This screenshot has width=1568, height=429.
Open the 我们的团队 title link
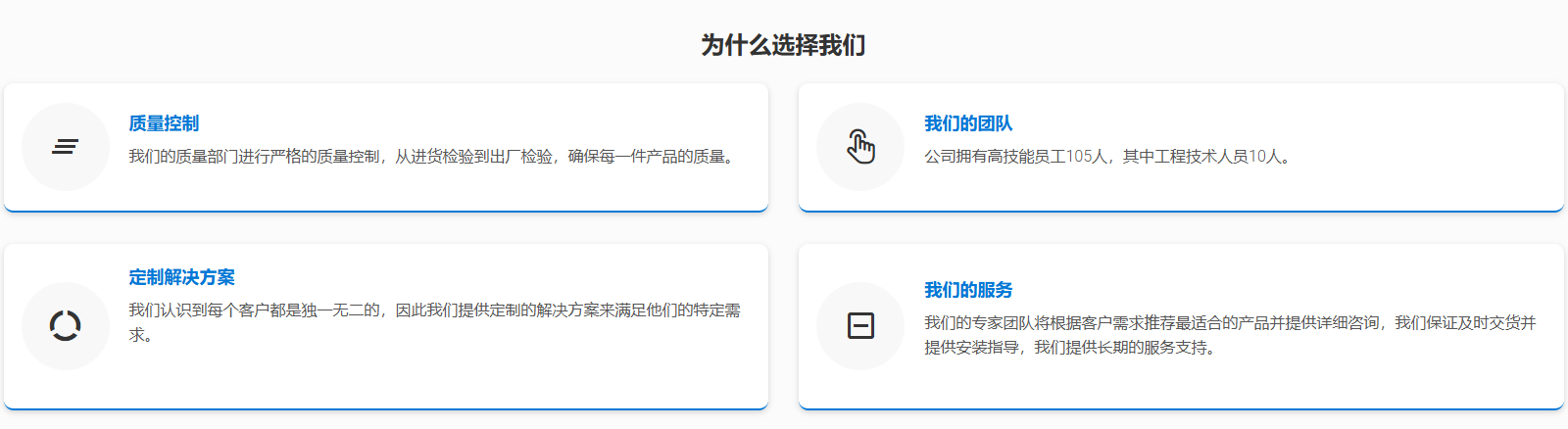(968, 123)
